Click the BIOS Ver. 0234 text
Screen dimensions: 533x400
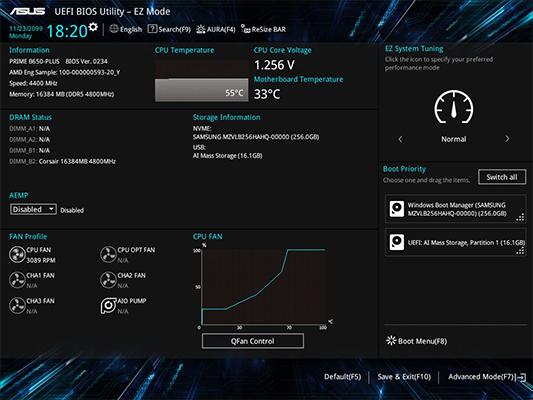[86, 62]
